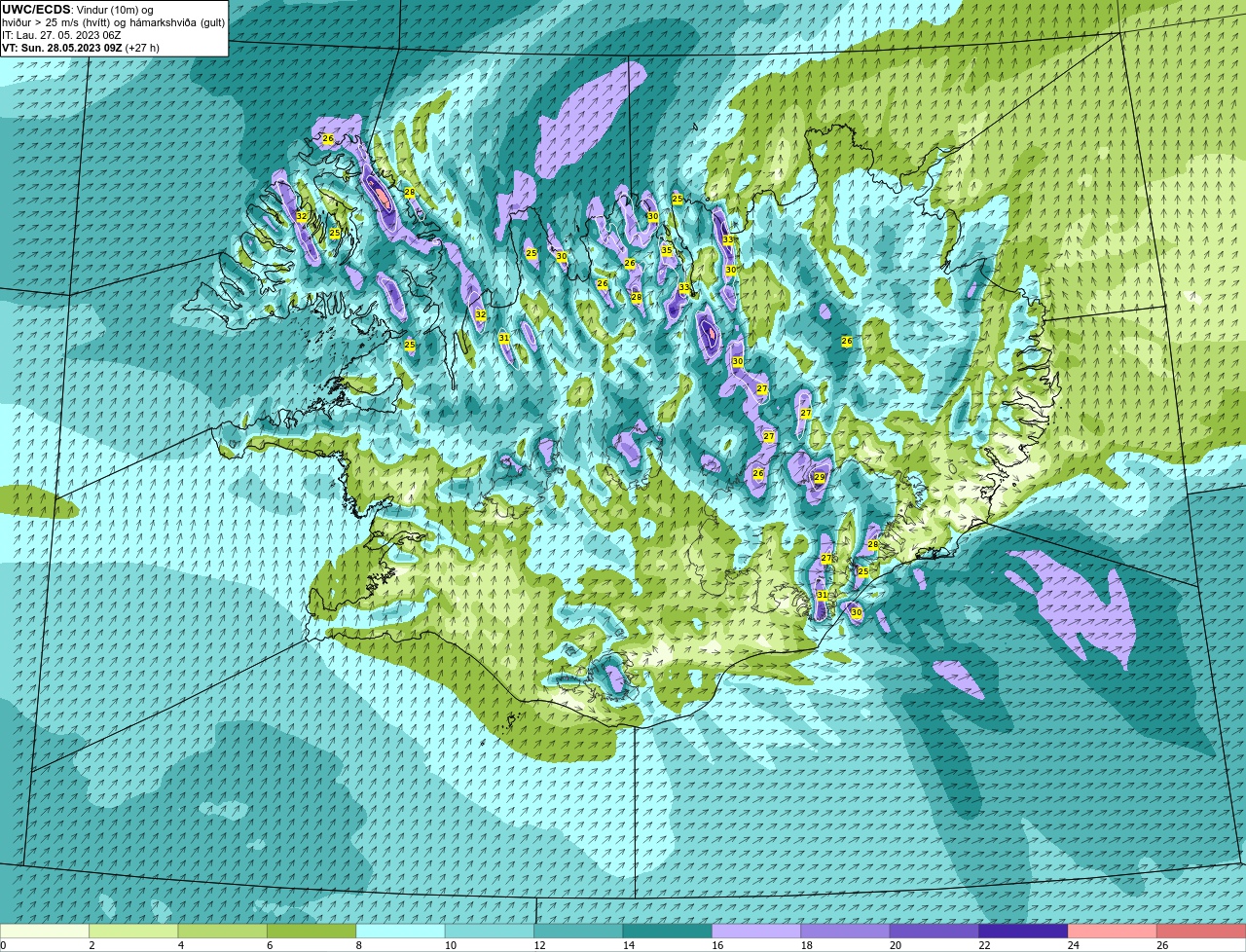Image resolution: width=1246 pixels, height=952 pixels.
Task: Click the legend scale label '0'
Action: (3, 944)
